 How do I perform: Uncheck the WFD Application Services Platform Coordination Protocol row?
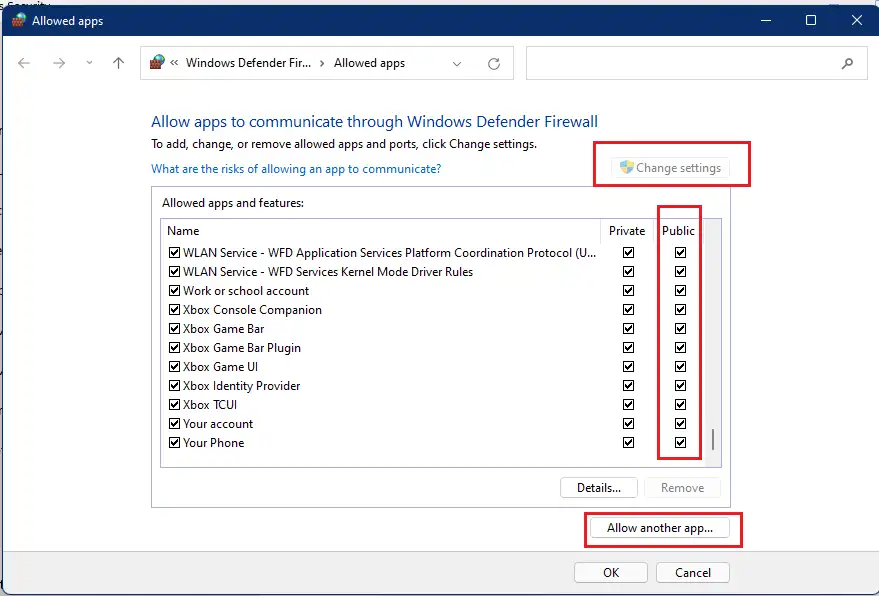(x=174, y=253)
